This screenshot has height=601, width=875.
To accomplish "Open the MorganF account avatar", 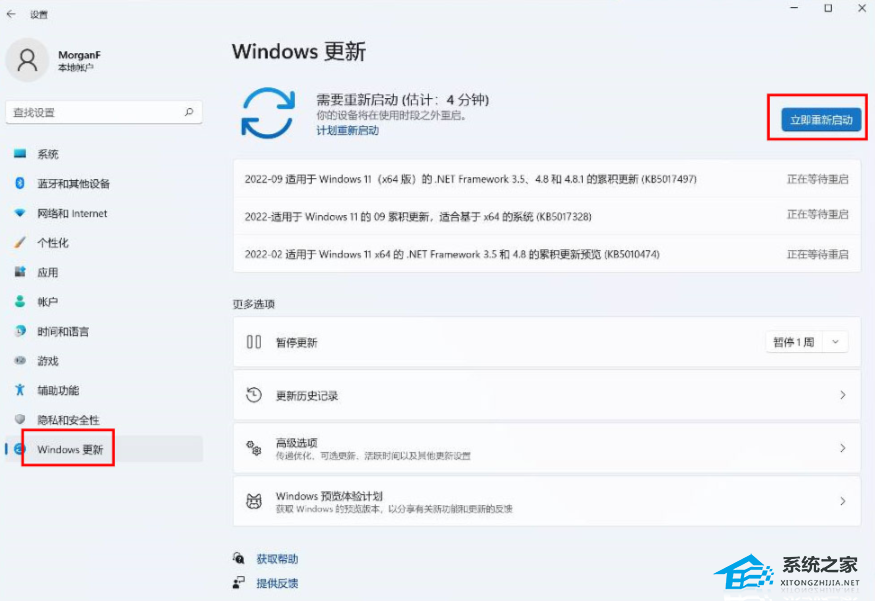I will [x=27, y=60].
